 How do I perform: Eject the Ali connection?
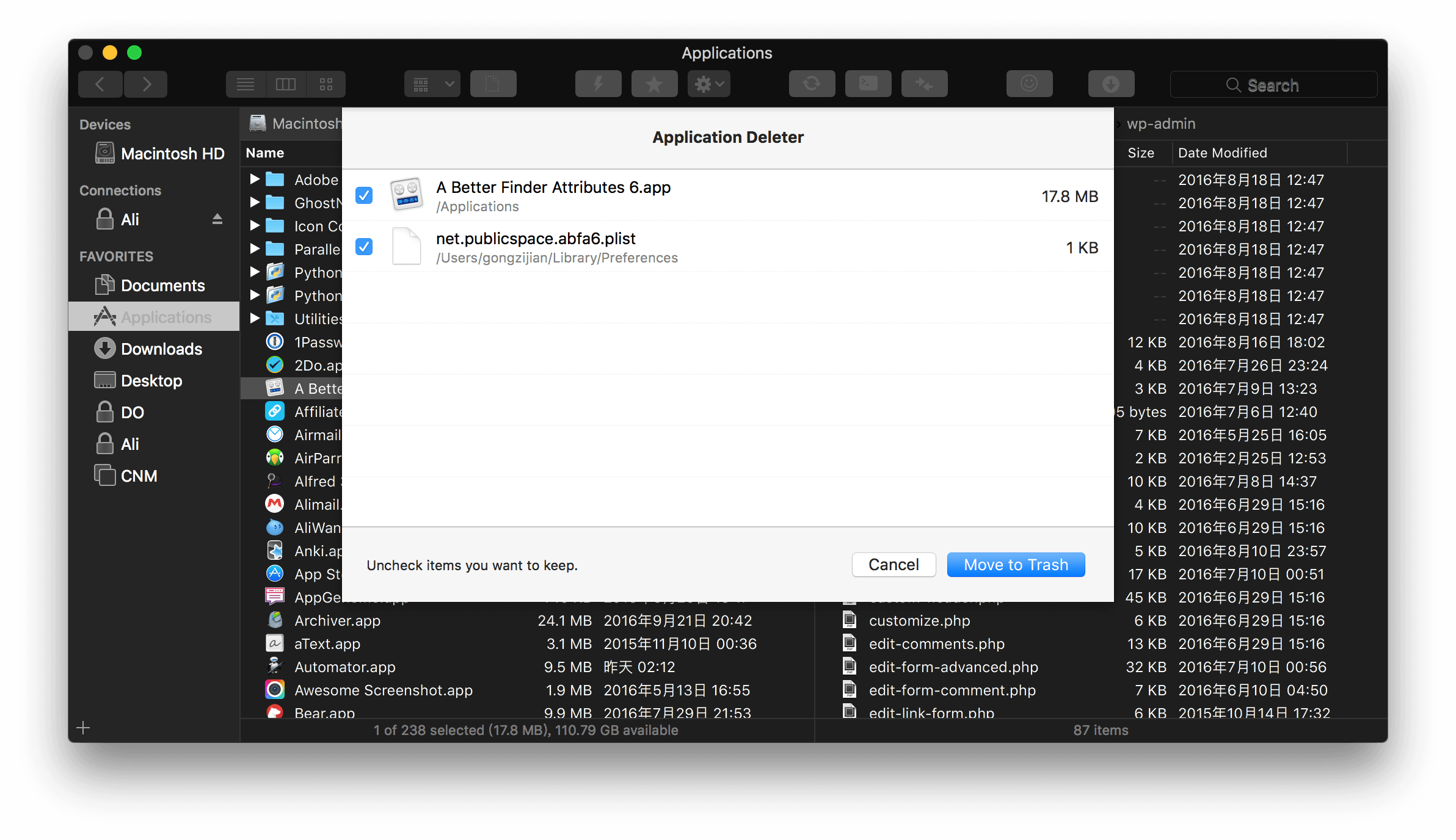tap(217, 219)
